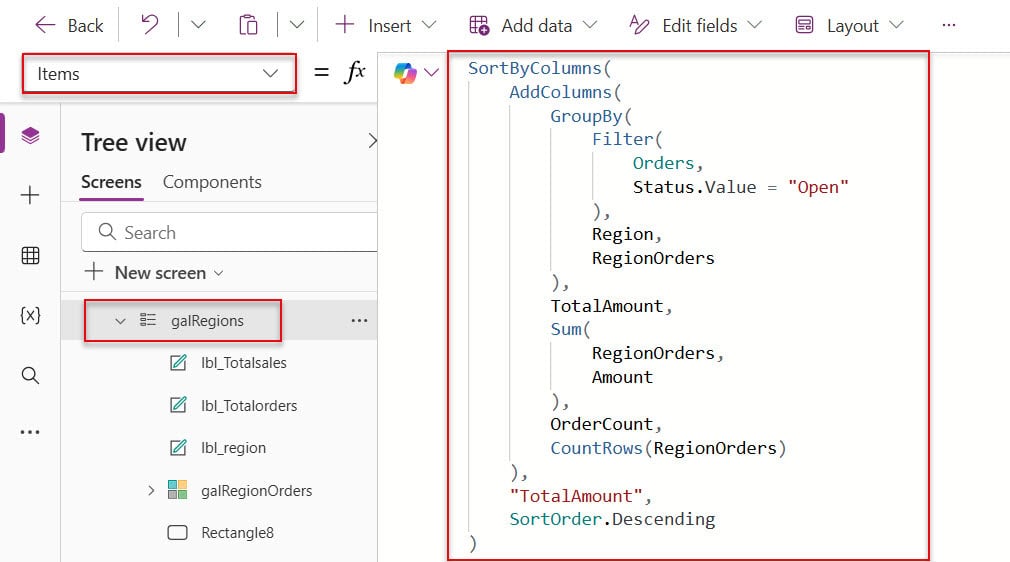This screenshot has width=1010, height=562.
Task: Click the Insert plus icon in sidebar
Action: (30, 195)
